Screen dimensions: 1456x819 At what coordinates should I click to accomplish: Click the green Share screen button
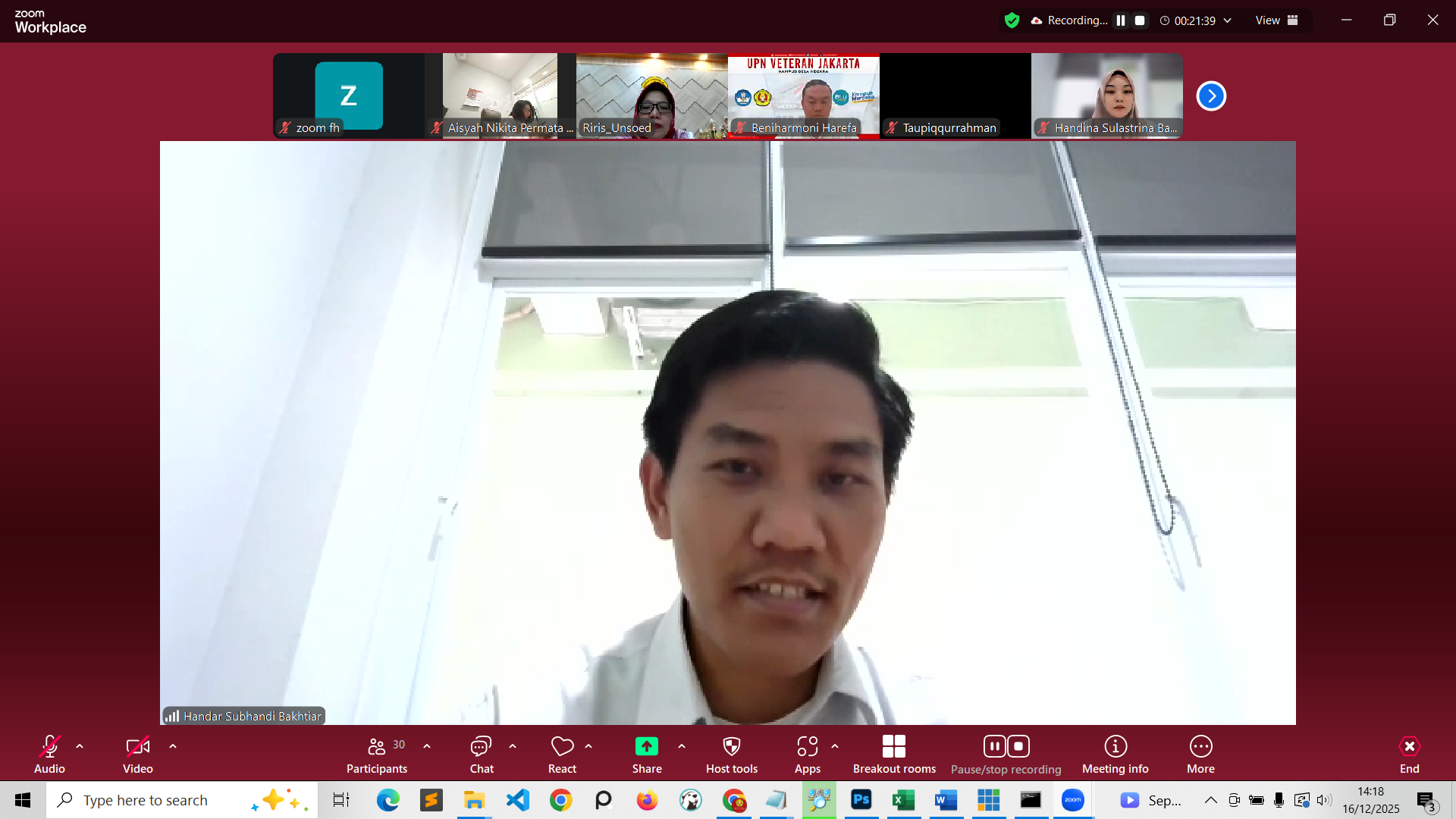click(x=646, y=747)
